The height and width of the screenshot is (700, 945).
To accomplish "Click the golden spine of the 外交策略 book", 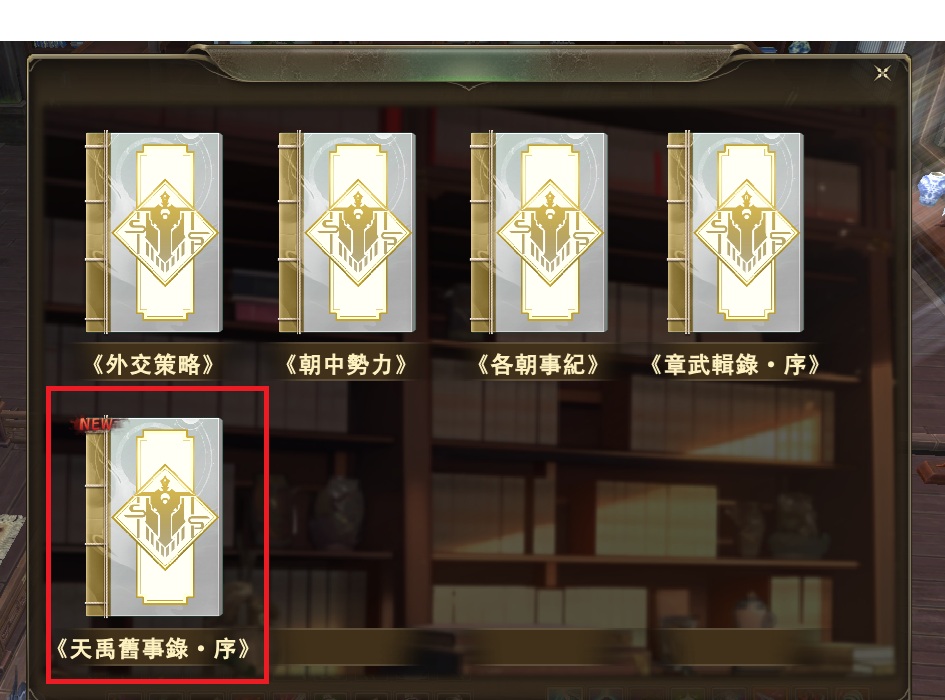I will click(96, 233).
